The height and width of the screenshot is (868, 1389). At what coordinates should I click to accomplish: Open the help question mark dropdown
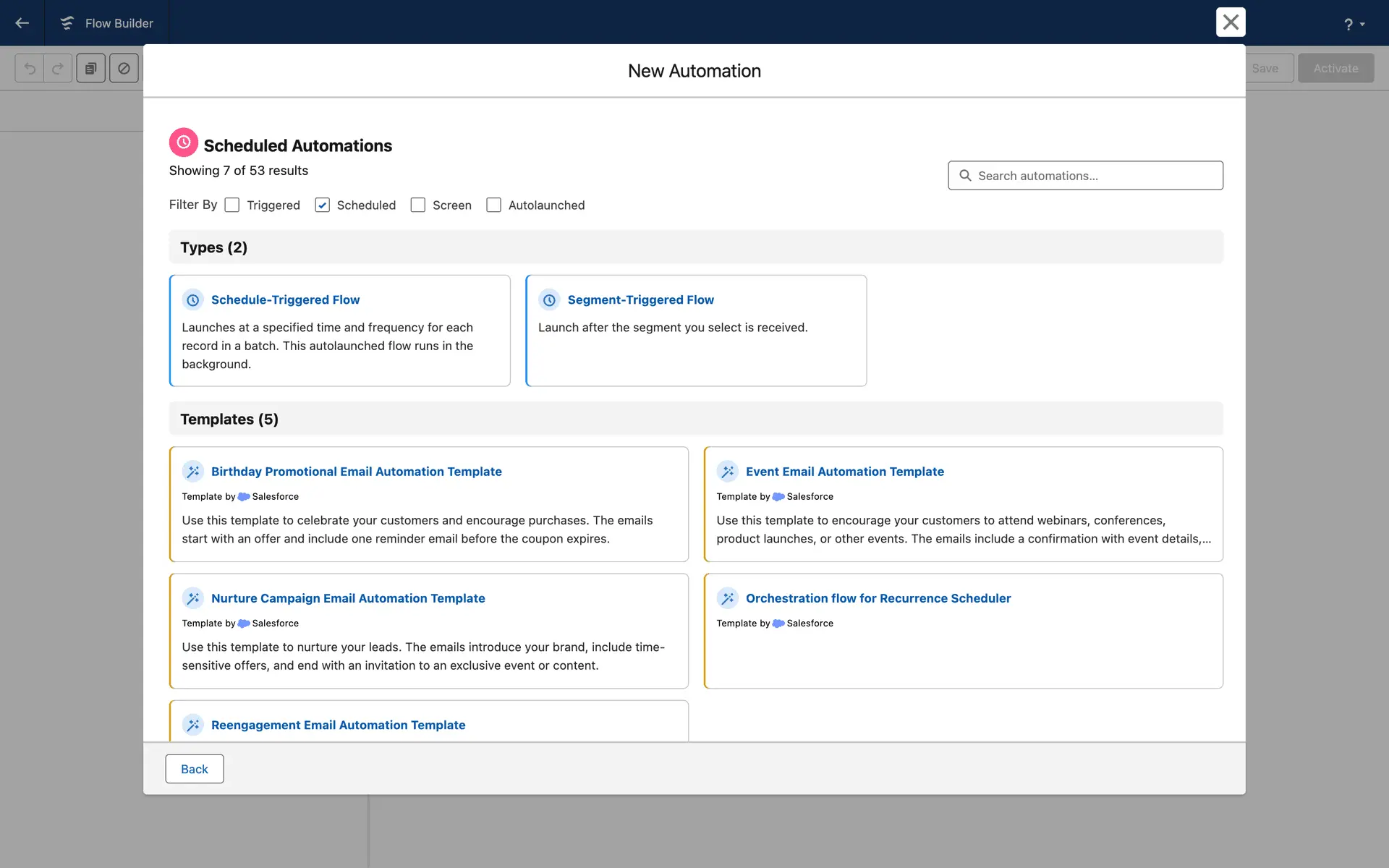1353,24
